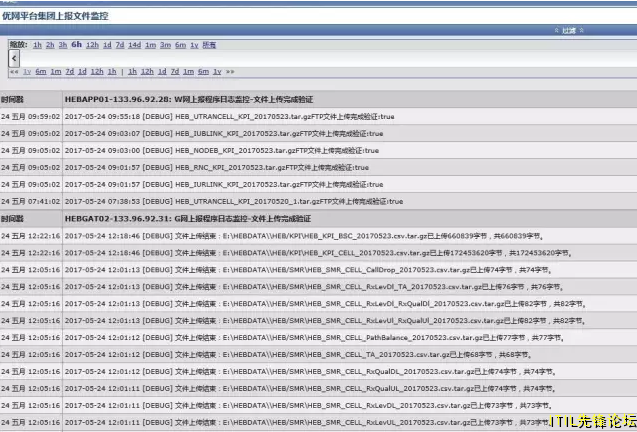The height and width of the screenshot is (432, 637).
Task: Select HEB_SMR_CELL_PathBalance_20170523 log entry
Action: (x=315, y=338)
